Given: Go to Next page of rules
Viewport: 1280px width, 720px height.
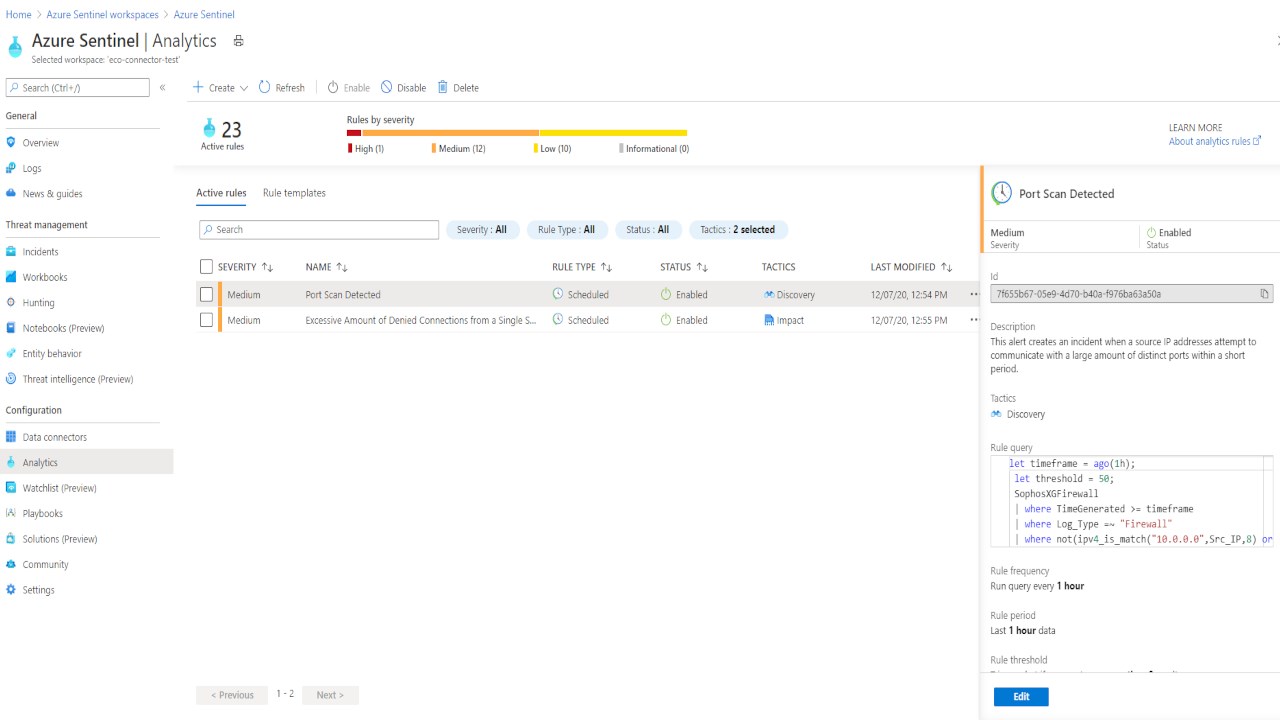Looking at the screenshot, I should [x=330, y=695].
